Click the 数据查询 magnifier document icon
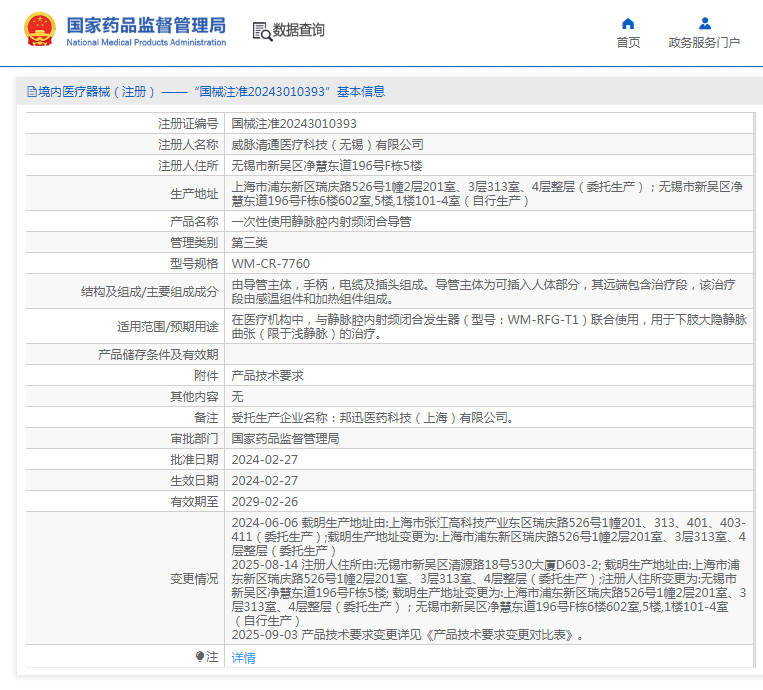The height and width of the screenshot is (690, 763). coord(261,31)
